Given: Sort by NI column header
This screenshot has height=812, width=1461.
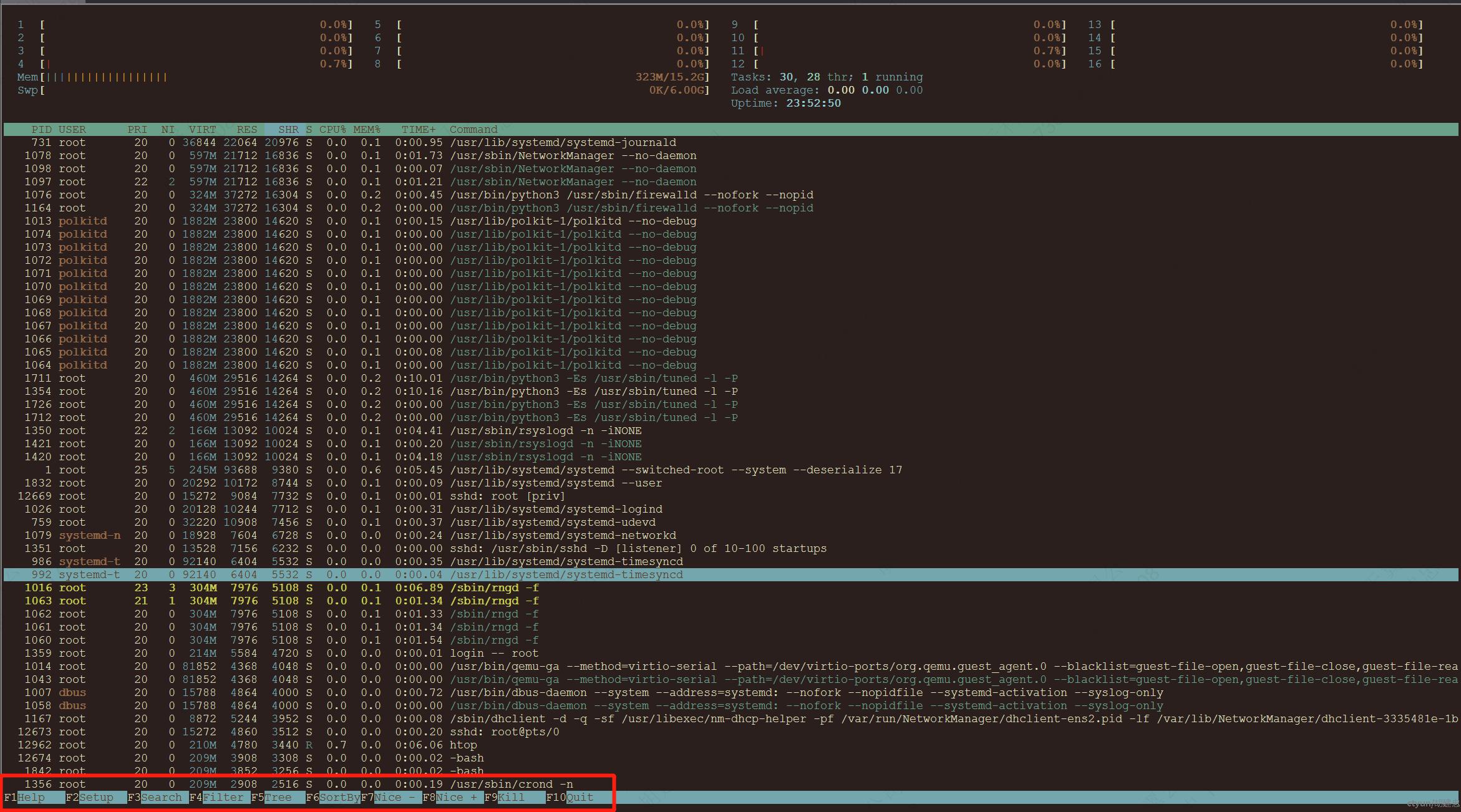Looking at the screenshot, I should (x=168, y=130).
